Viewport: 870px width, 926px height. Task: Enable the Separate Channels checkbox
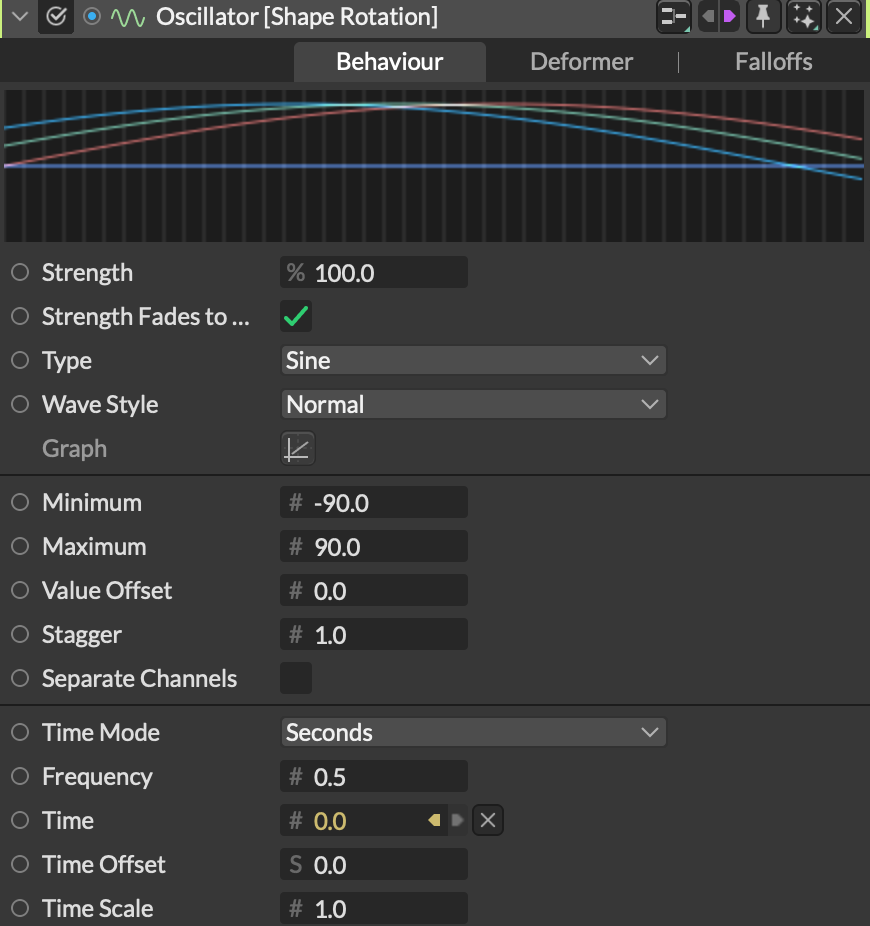pos(296,678)
